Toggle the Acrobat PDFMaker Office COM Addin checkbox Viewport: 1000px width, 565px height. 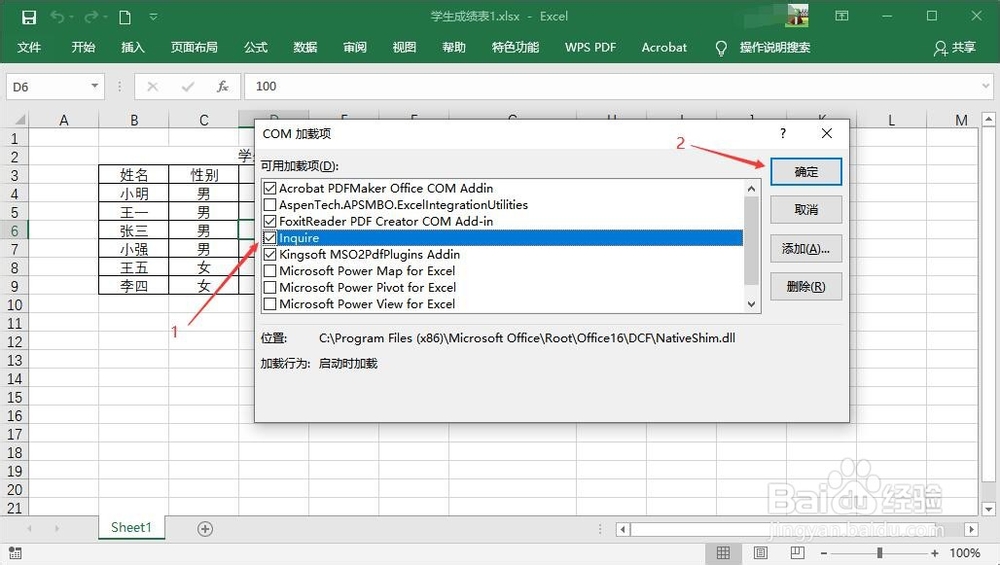[x=270, y=188]
